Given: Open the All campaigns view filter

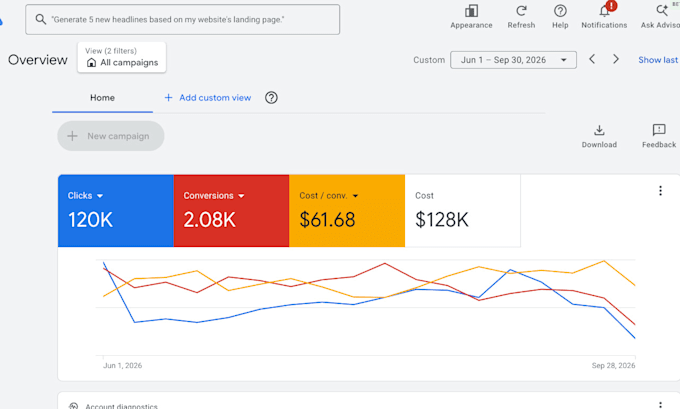Looking at the screenshot, I should click(x=122, y=57).
